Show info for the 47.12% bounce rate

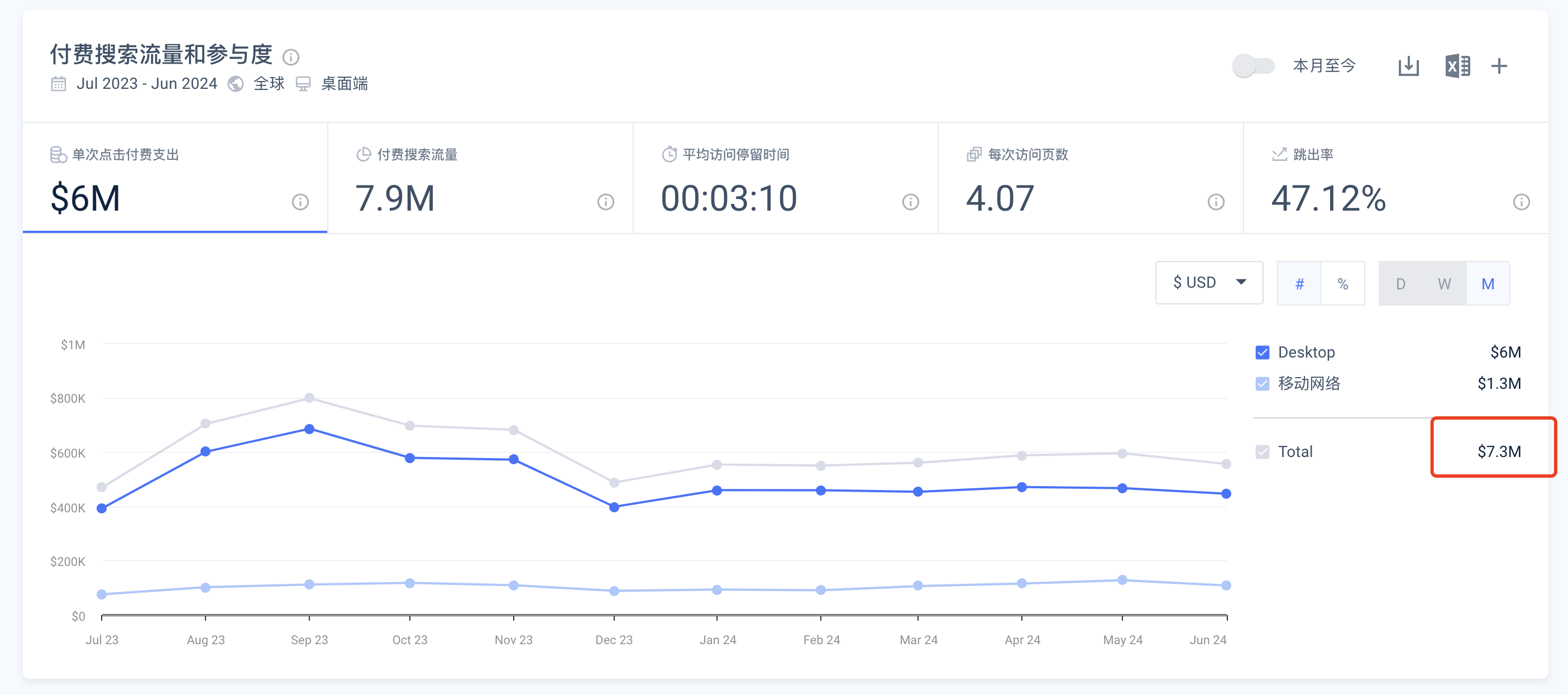pos(1521,202)
